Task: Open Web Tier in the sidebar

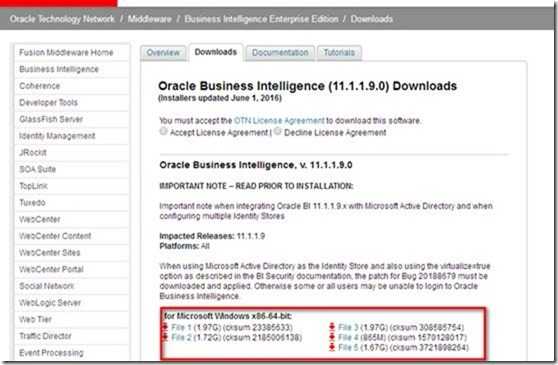Action: click(35, 319)
